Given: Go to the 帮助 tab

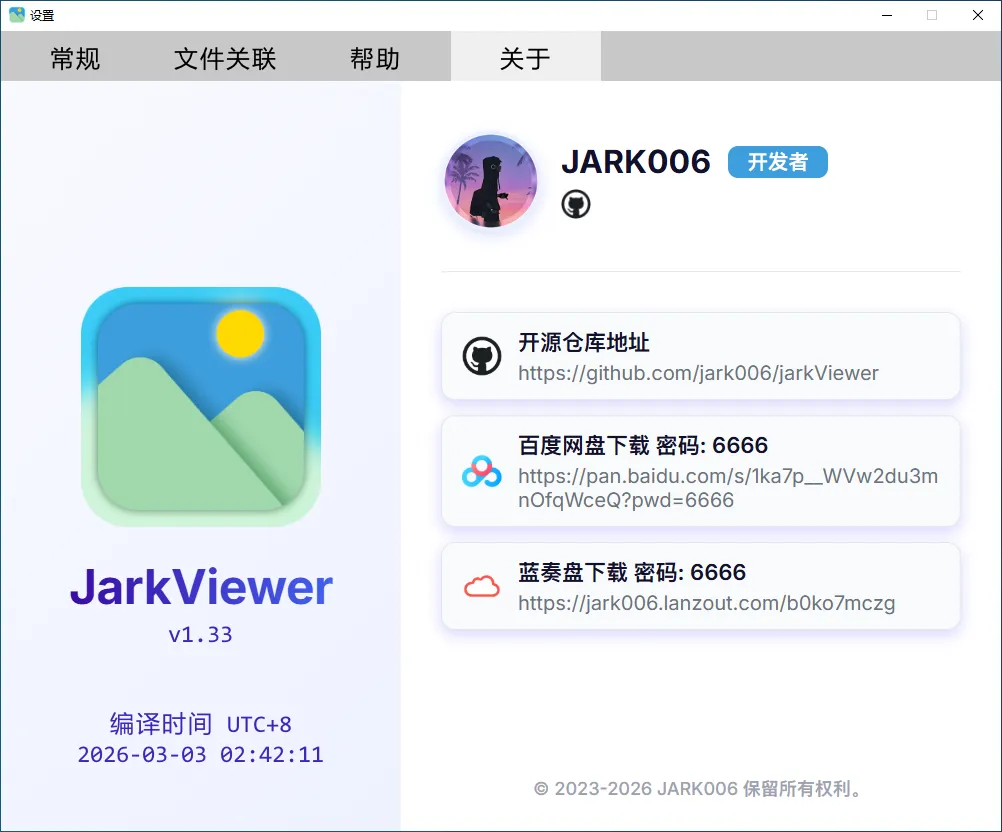Looking at the screenshot, I should point(375,58).
